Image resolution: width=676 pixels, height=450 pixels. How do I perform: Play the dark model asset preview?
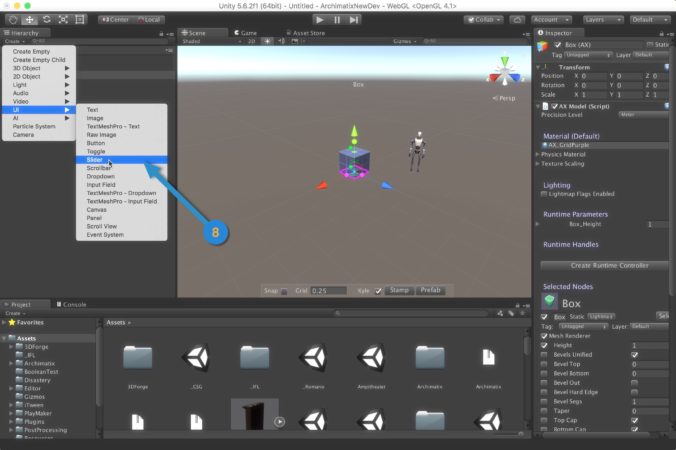[279, 422]
